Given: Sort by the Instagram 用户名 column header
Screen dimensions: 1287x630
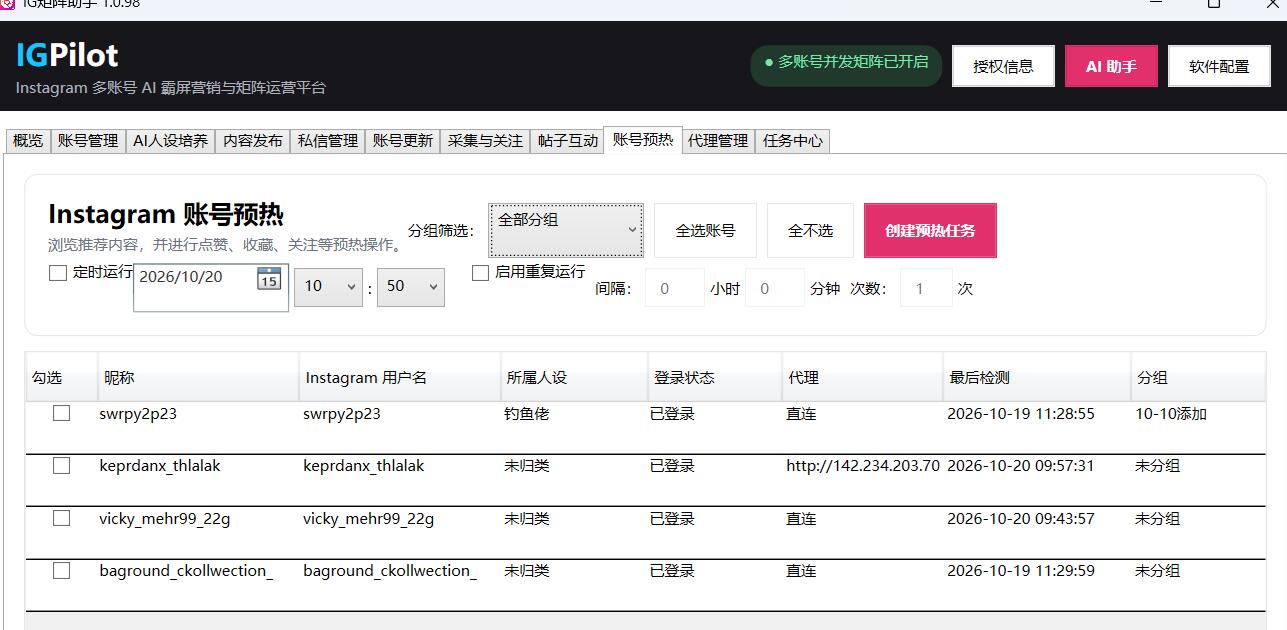Looking at the screenshot, I should click(x=400, y=377).
